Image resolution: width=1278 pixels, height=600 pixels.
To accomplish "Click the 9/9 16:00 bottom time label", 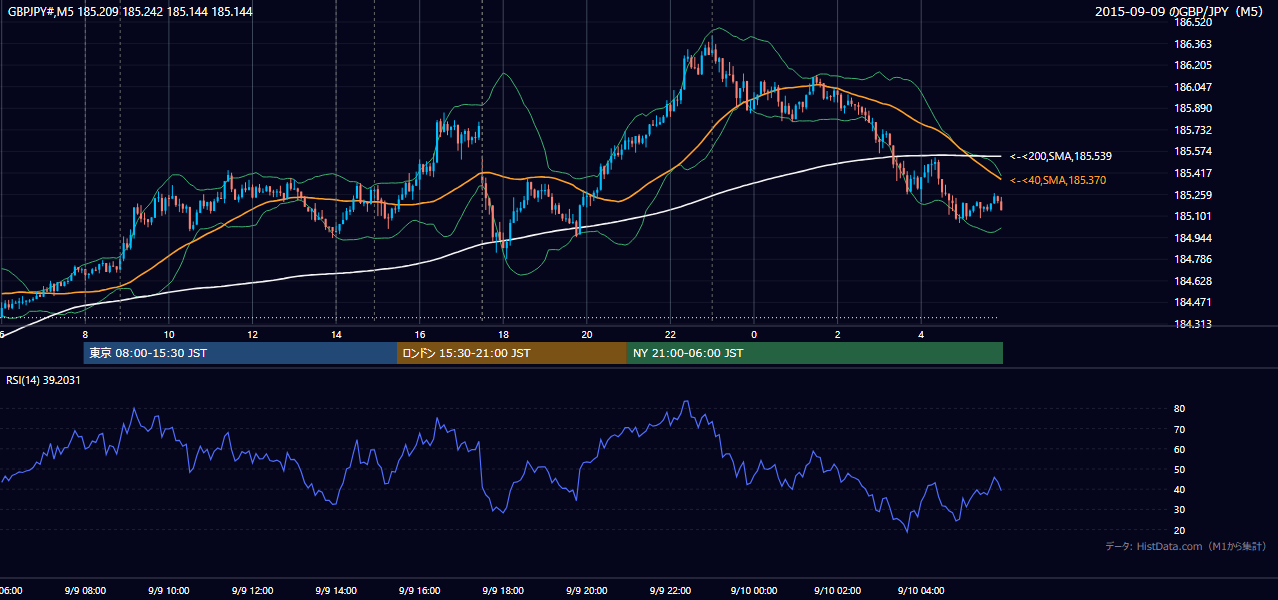I will tap(419, 590).
